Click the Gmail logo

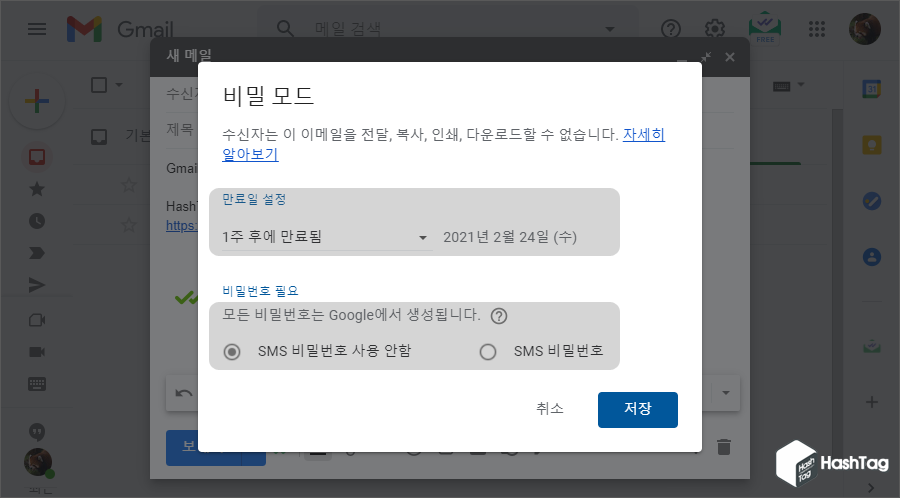tap(120, 29)
